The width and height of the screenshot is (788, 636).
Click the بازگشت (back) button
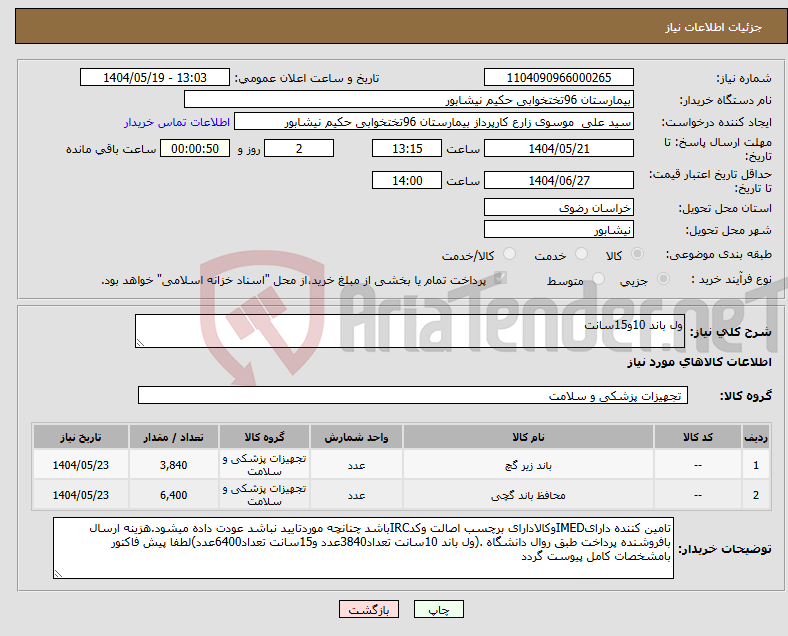pos(368,609)
